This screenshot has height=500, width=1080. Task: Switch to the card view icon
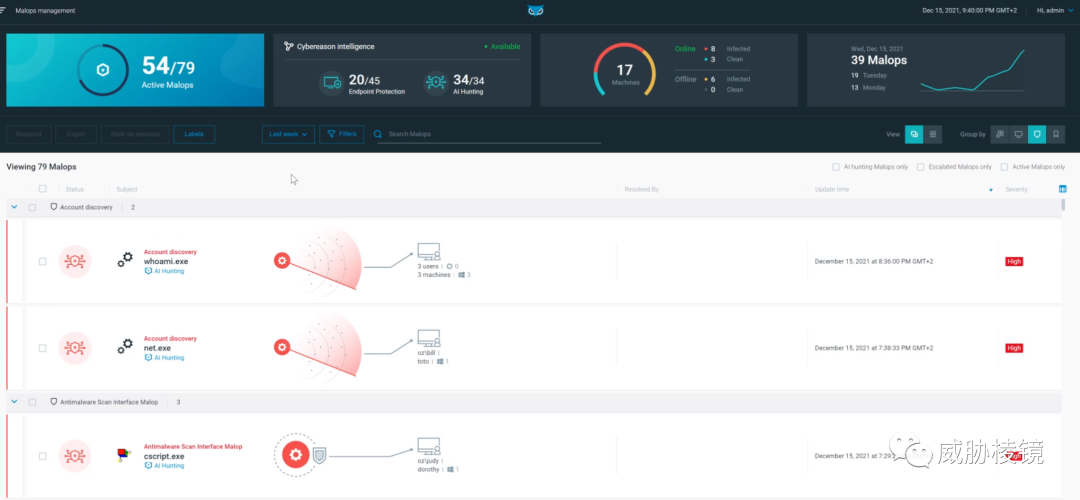914,134
